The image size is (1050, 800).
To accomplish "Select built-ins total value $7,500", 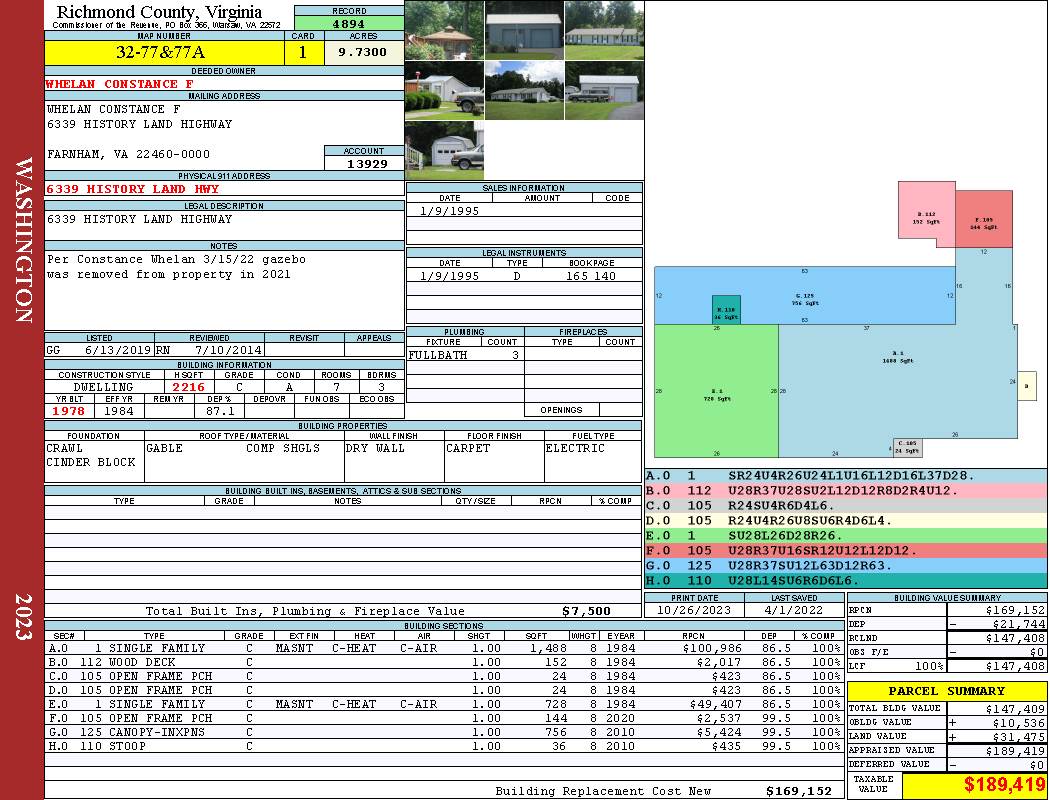I will 587,611.
